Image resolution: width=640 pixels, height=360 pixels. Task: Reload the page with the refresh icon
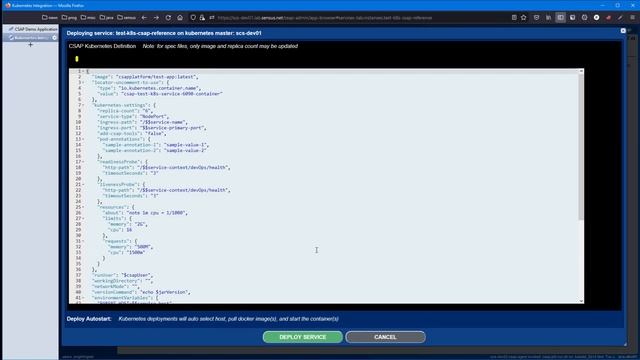(168, 18)
